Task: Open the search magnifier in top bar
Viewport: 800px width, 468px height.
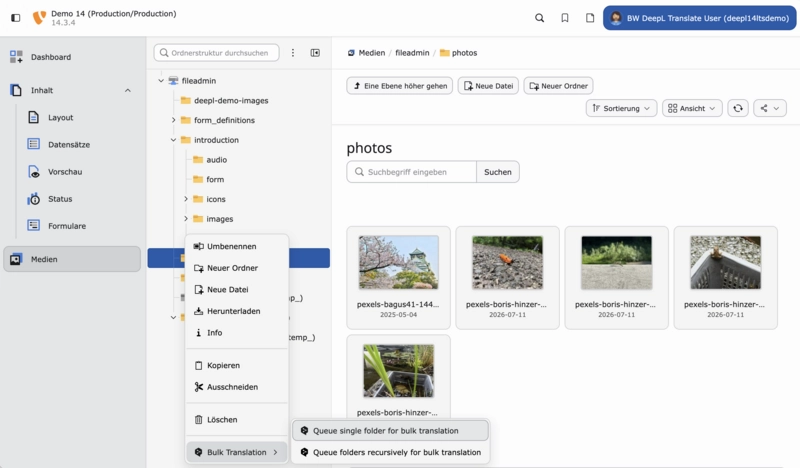Action: point(539,18)
